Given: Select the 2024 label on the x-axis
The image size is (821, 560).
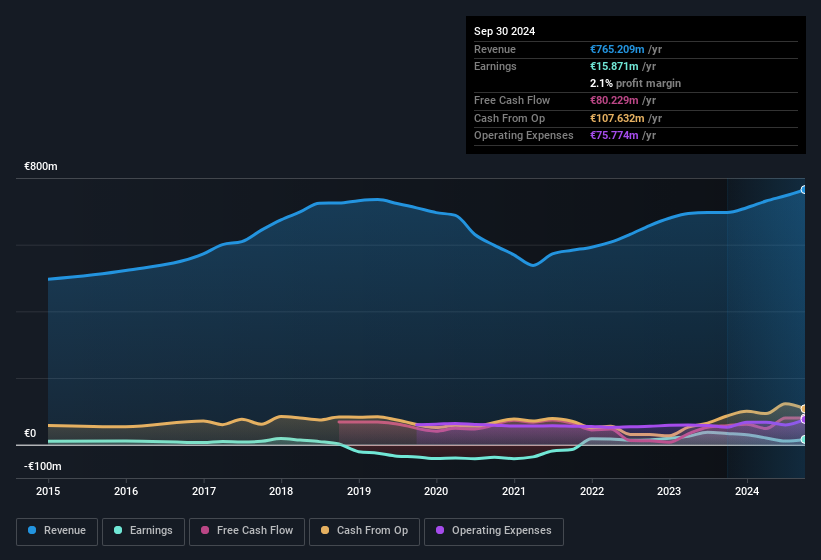Looking at the screenshot, I should [746, 491].
